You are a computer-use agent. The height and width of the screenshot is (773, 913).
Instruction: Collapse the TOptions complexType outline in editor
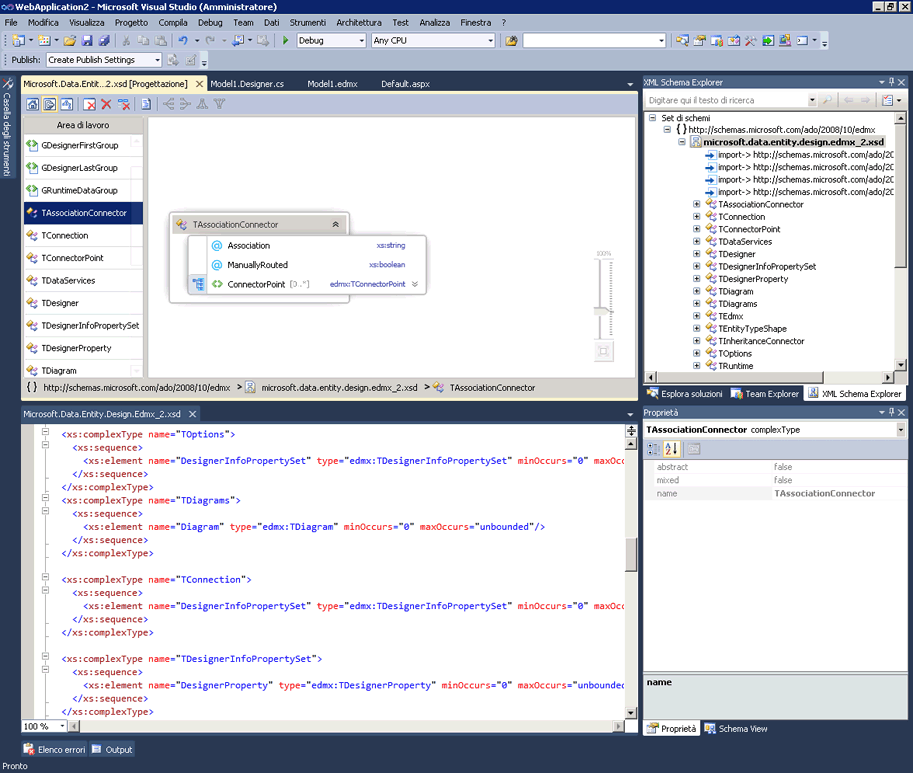tap(45, 431)
